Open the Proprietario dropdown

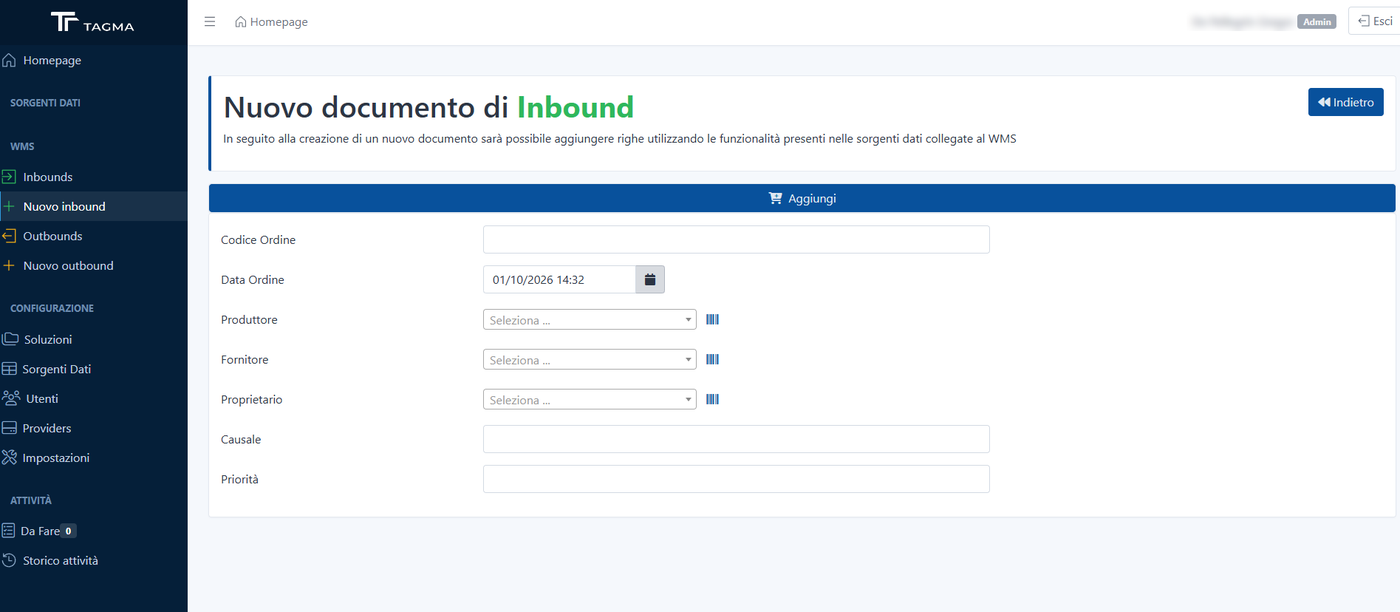tap(590, 400)
